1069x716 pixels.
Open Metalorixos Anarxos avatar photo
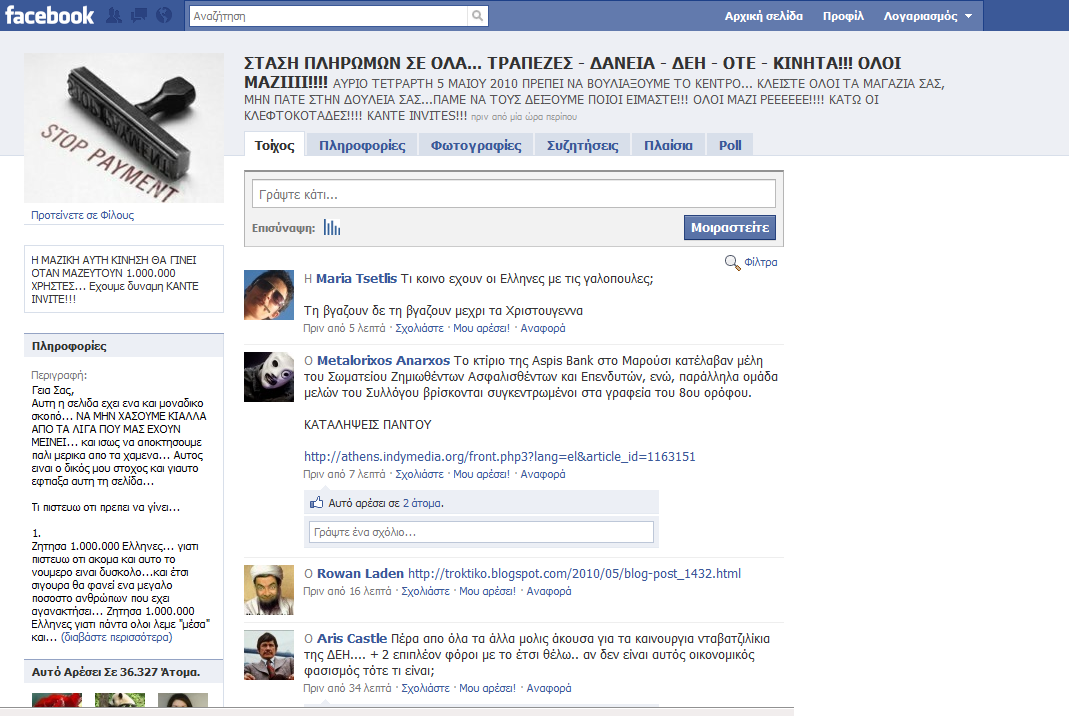coord(269,377)
